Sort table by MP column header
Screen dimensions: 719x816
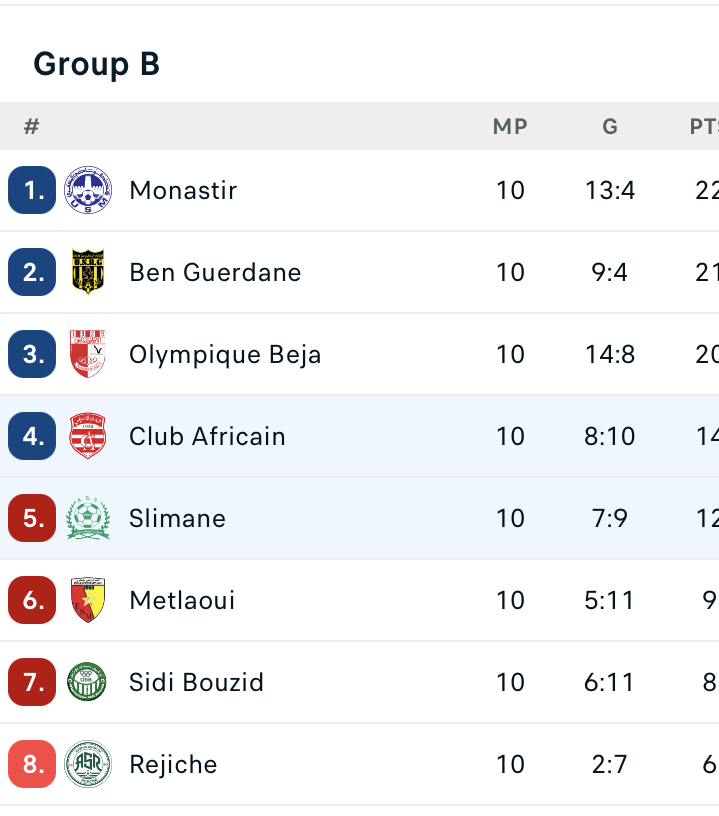tap(510, 126)
